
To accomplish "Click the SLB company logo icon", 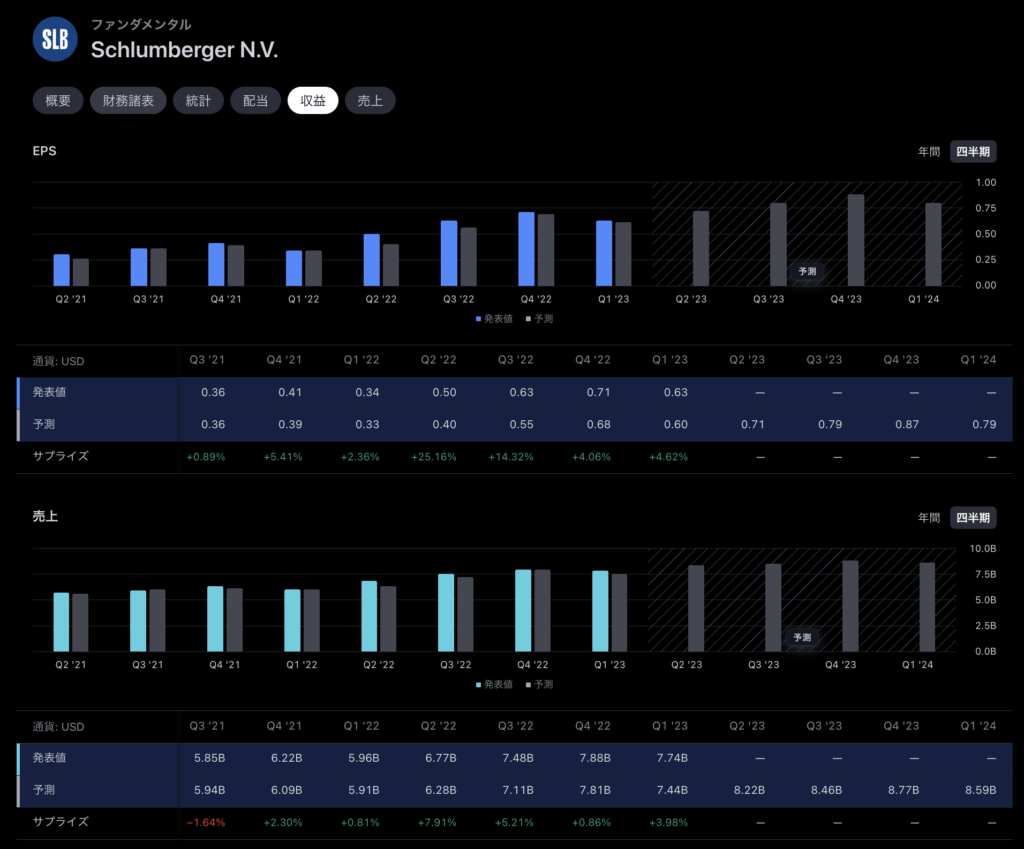I will click(x=55, y=39).
